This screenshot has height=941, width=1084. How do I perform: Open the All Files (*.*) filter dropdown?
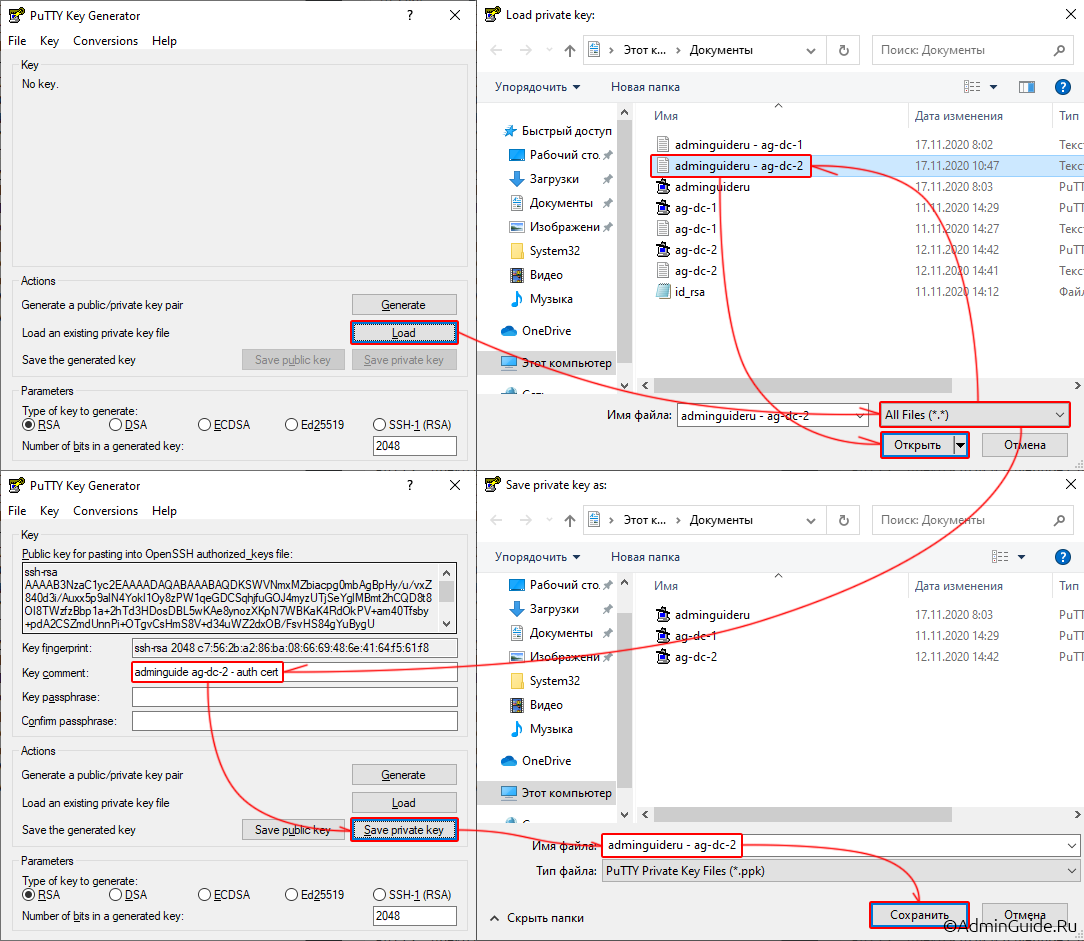[975, 414]
